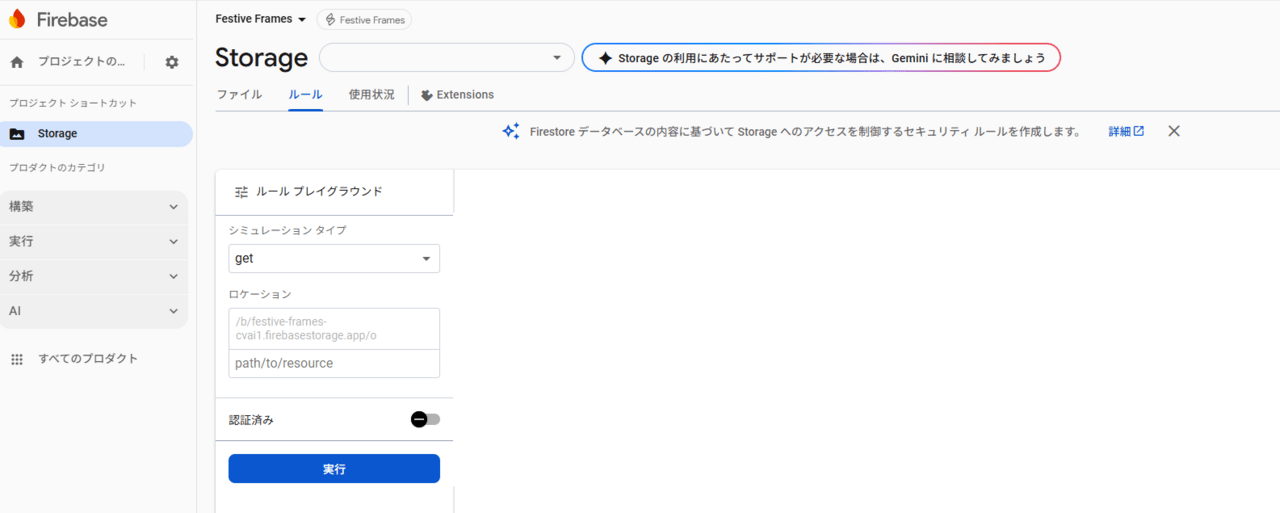Click the blue sparkle icon beside Firestore message

coord(511,131)
